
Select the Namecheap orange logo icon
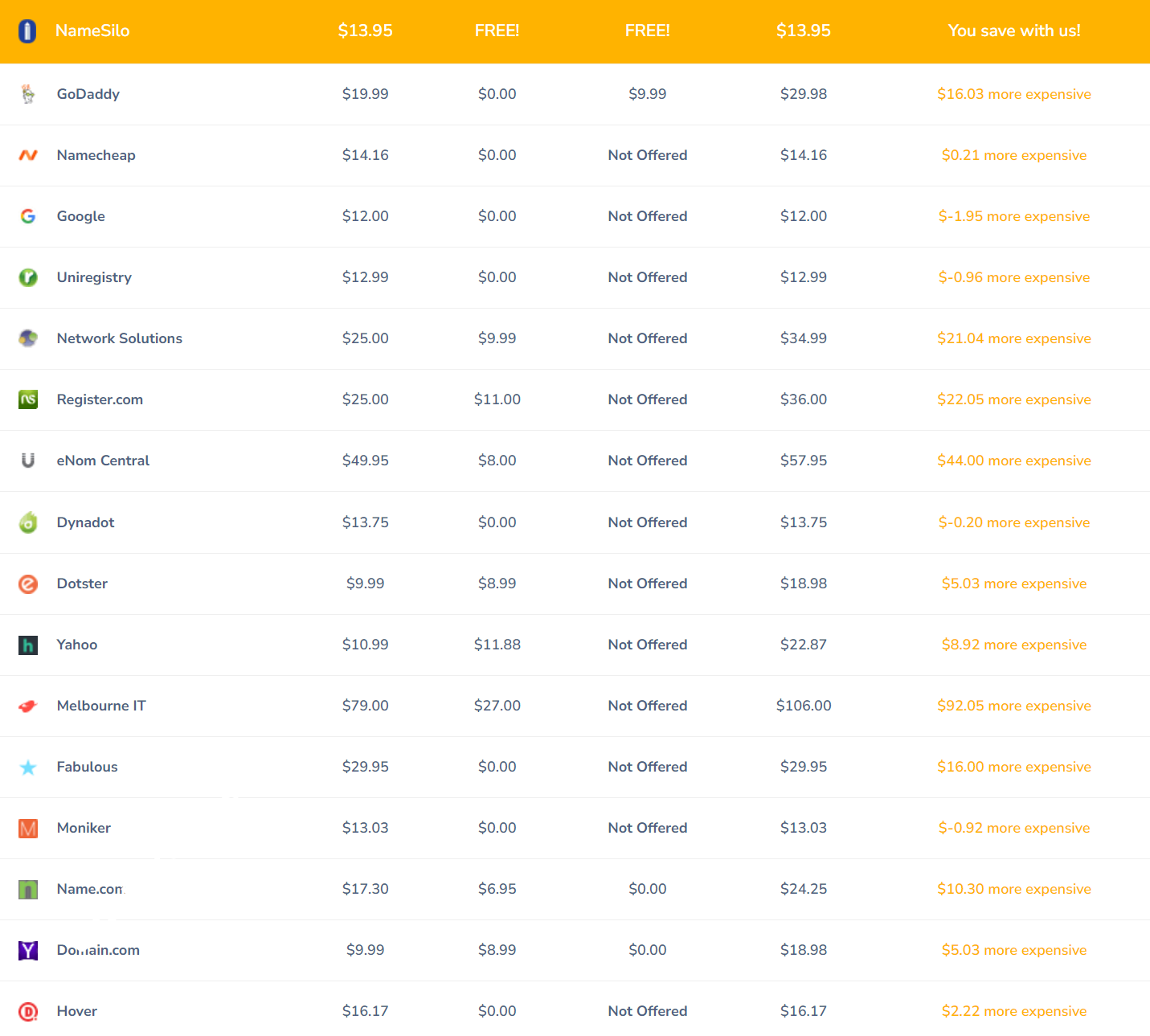[x=28, y=155]
